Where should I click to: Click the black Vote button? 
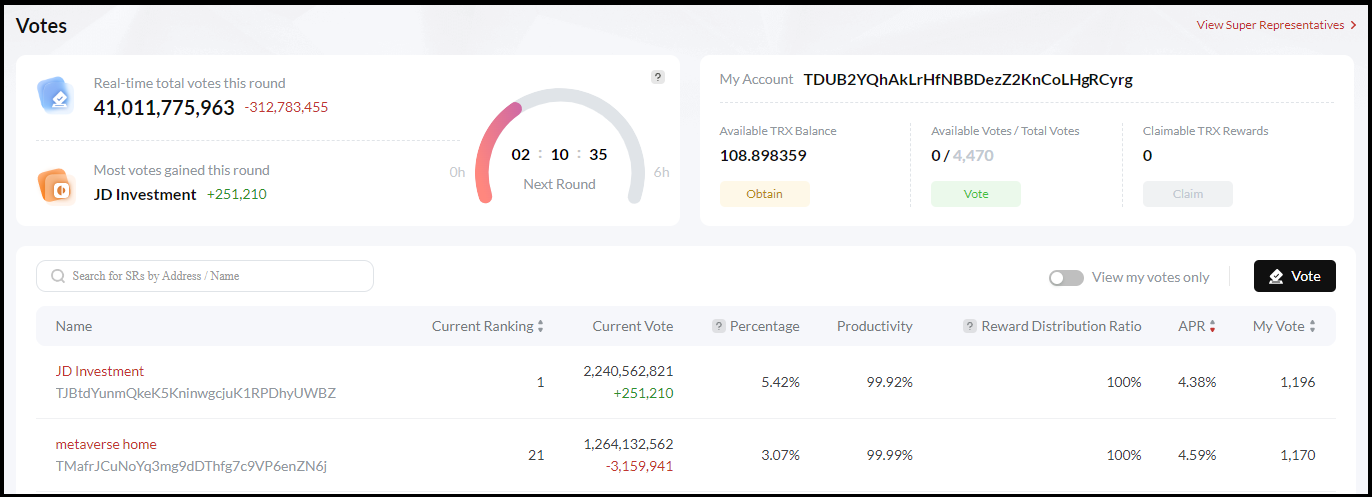[x=1294, y=276]
